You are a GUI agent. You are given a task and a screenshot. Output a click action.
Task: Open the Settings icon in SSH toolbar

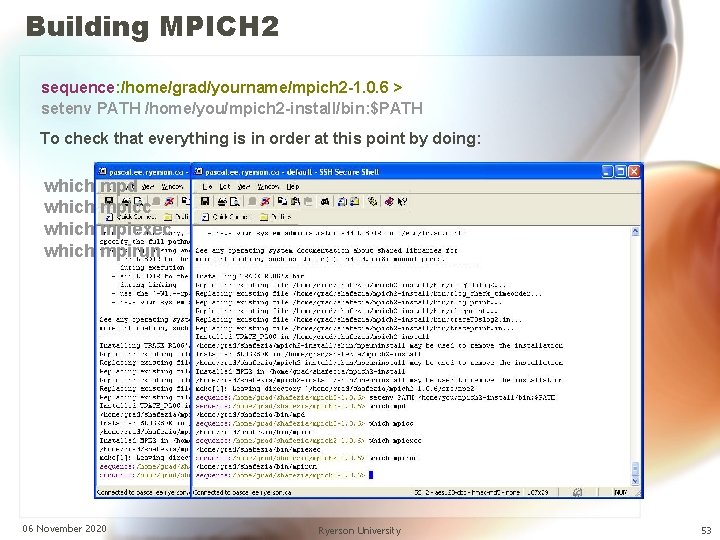pyautogui.click(x=372, y=201)
